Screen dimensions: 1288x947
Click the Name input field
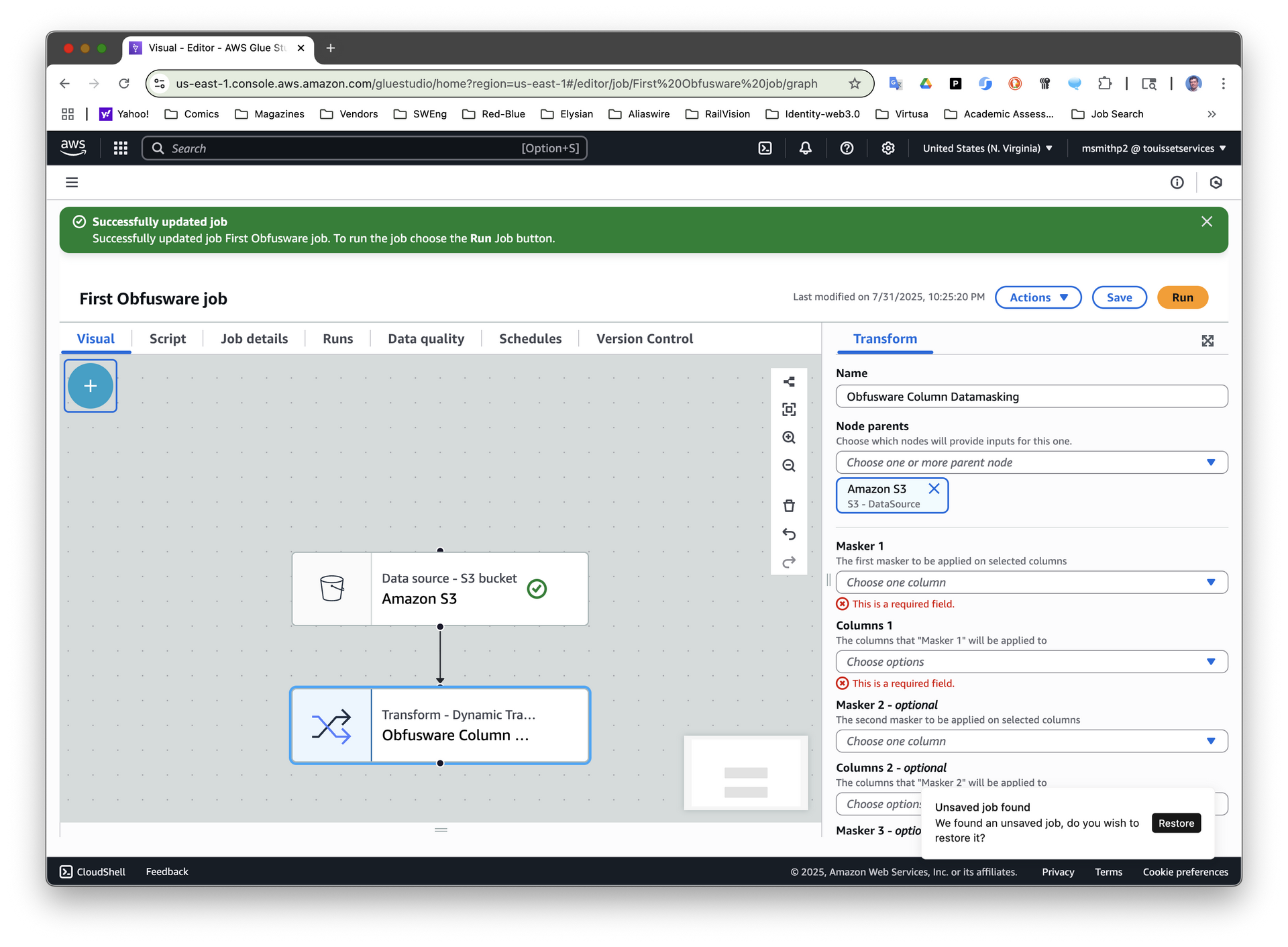click(x=1032, y=397)
